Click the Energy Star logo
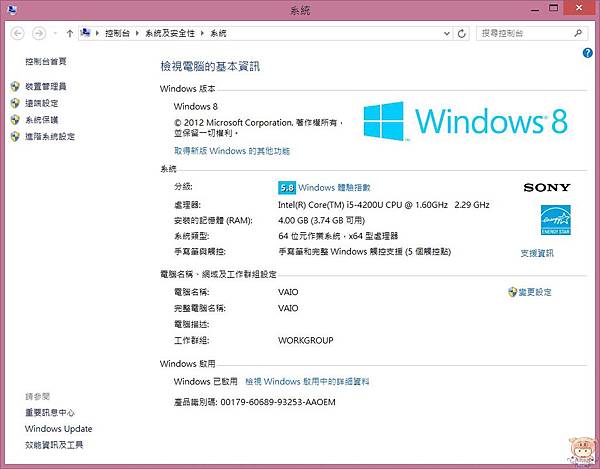600x469 pixels. [556, 220]
